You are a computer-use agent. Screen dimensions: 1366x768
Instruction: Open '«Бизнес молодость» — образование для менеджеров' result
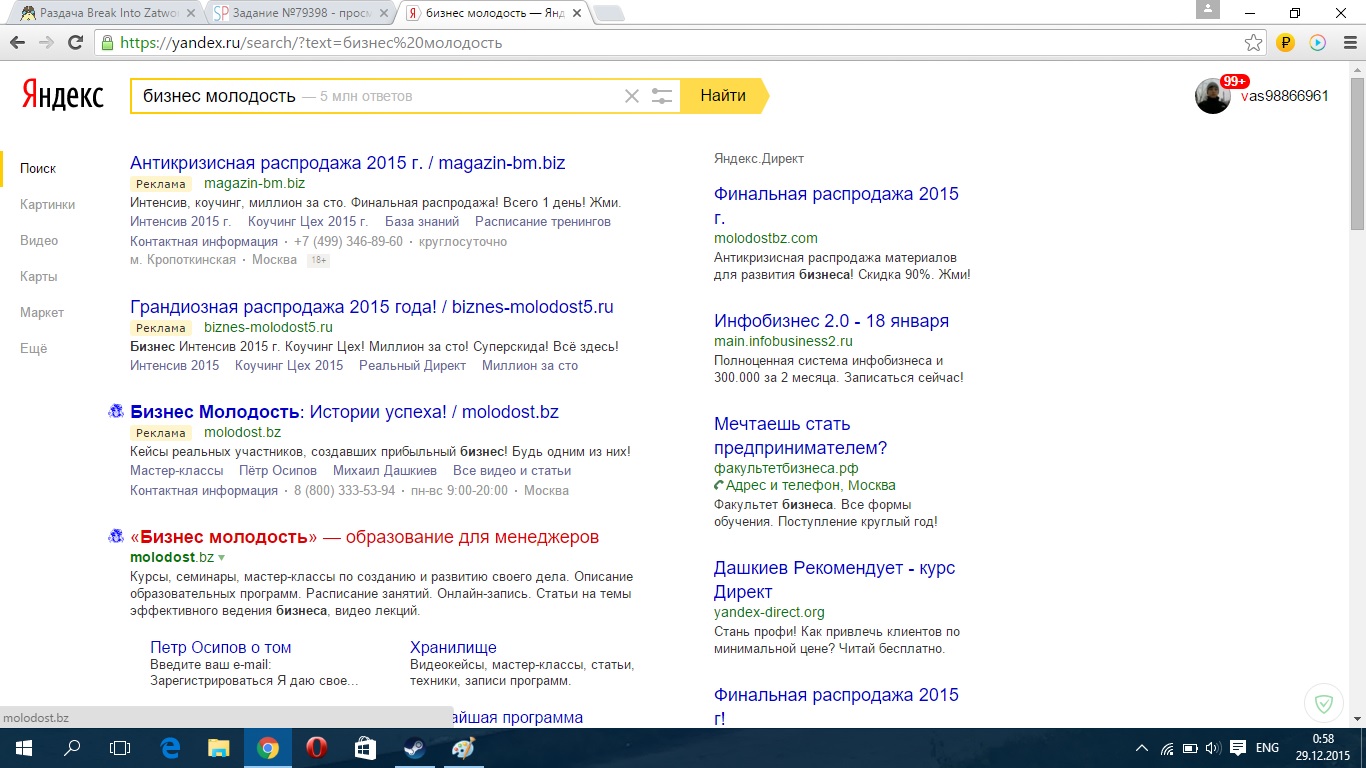(x=364, y=537)
